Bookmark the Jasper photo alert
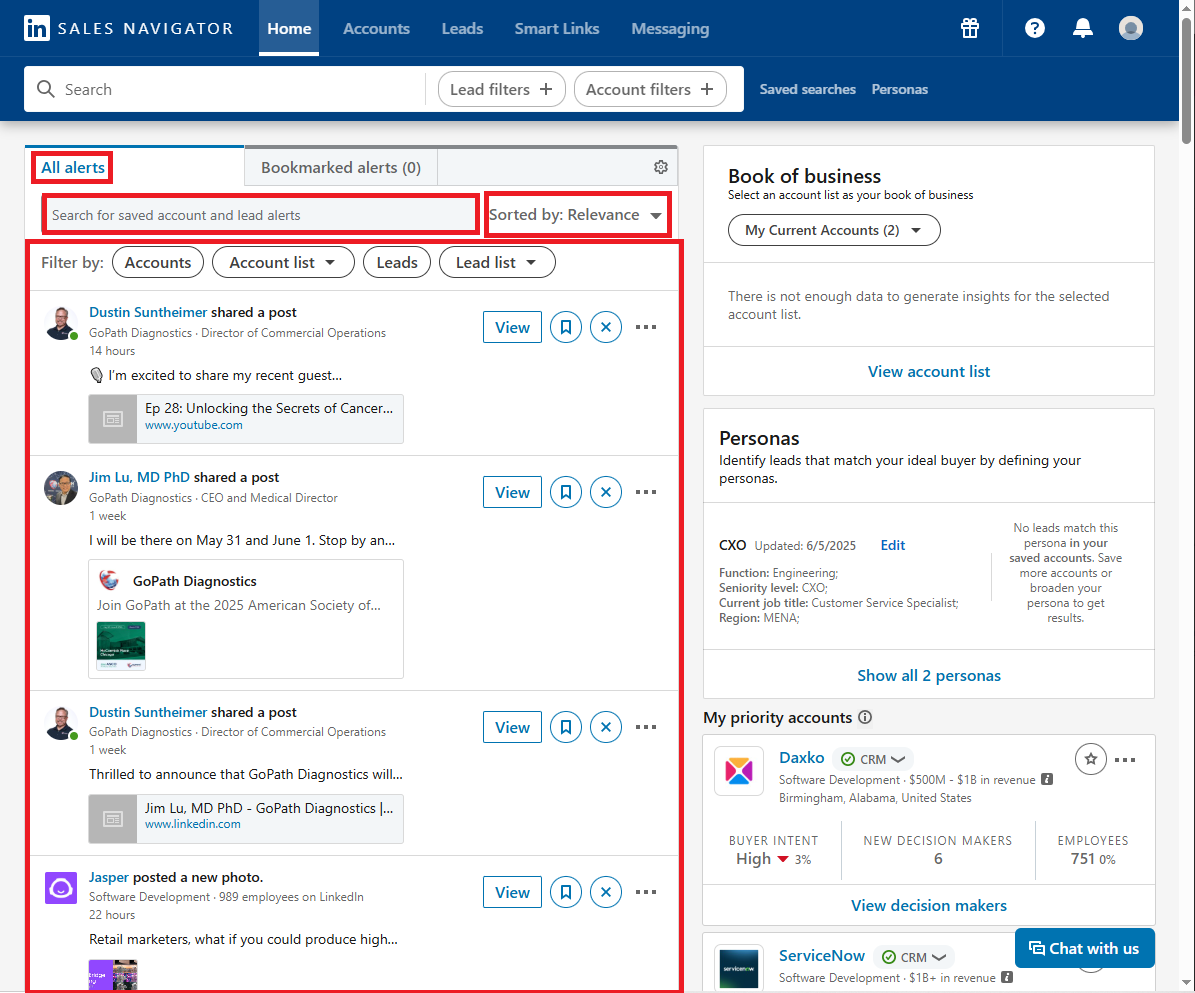Viewport: 1195px width, 993px height. click(565, 892)
